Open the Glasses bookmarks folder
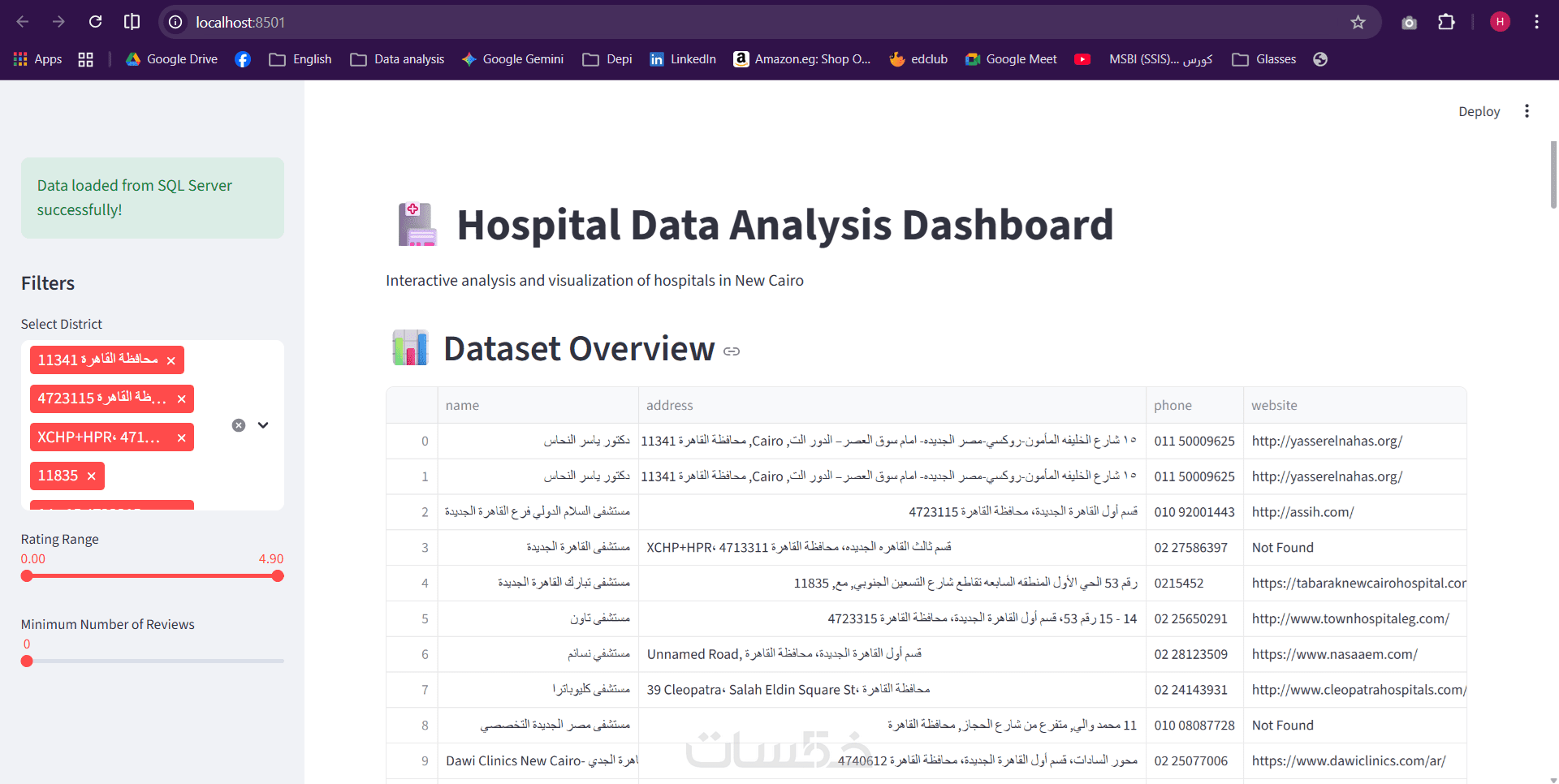Image resolution: width=1559 pixels, height=784 pixels. pos(1264,59)
